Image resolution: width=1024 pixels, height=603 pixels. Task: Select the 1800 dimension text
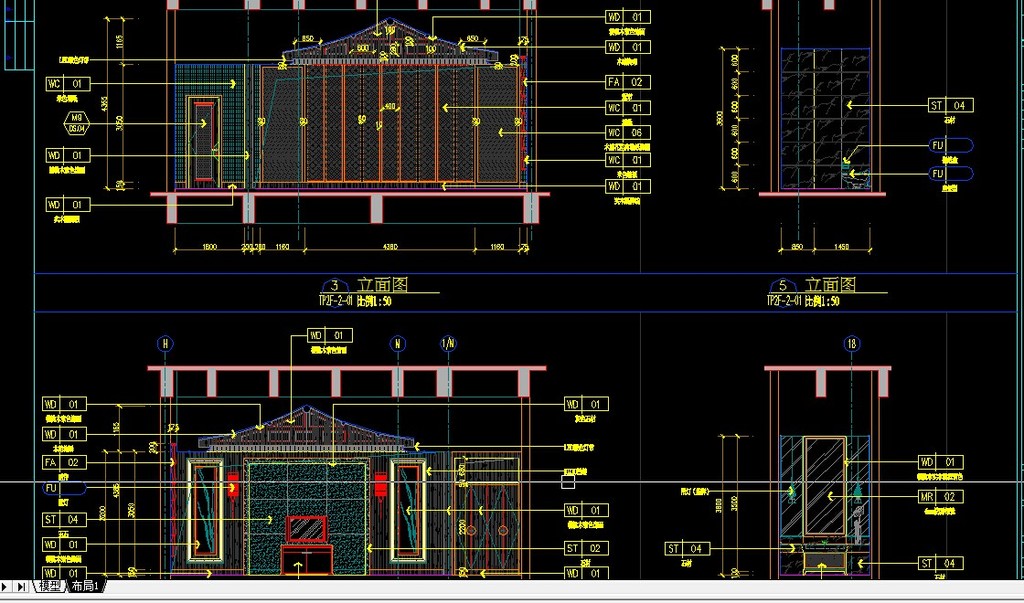pyautogui.click(x=210, y=246)
